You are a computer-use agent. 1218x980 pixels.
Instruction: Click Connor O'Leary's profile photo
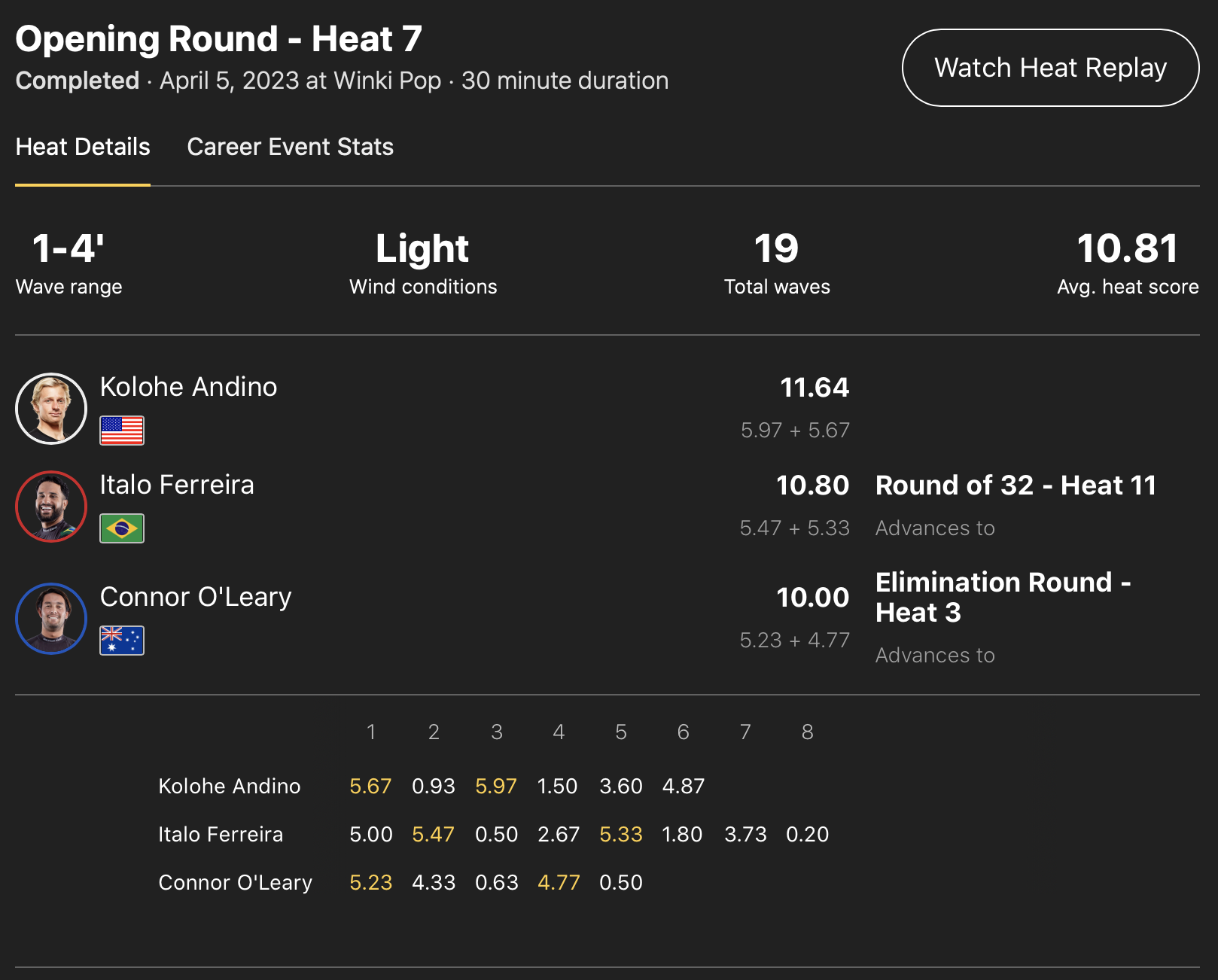pos(51,619)
